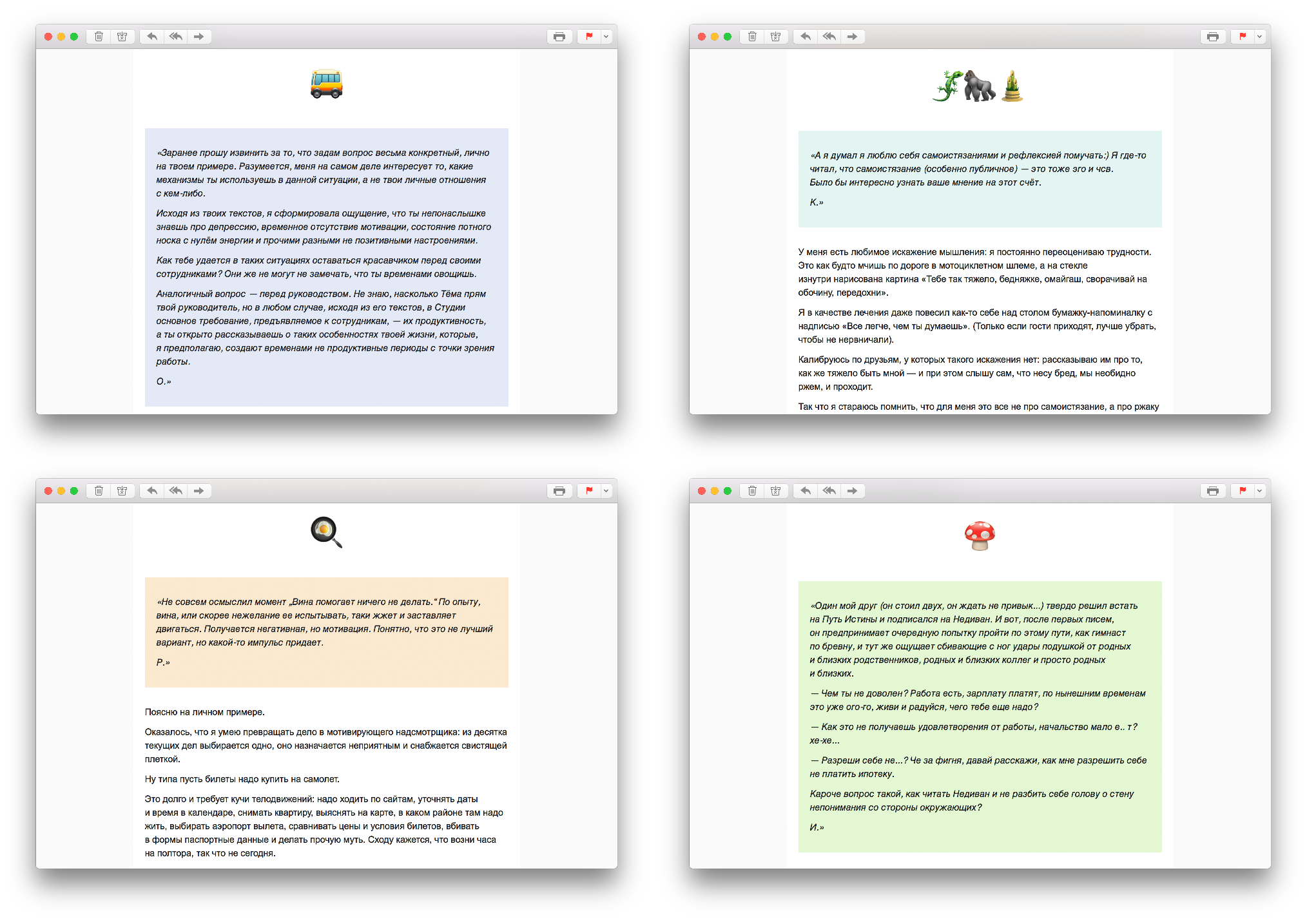Click the signature «О.» in blue quote
This screenshot has height=924, width=1307.
pyautogui.click(x=164, y=381)
